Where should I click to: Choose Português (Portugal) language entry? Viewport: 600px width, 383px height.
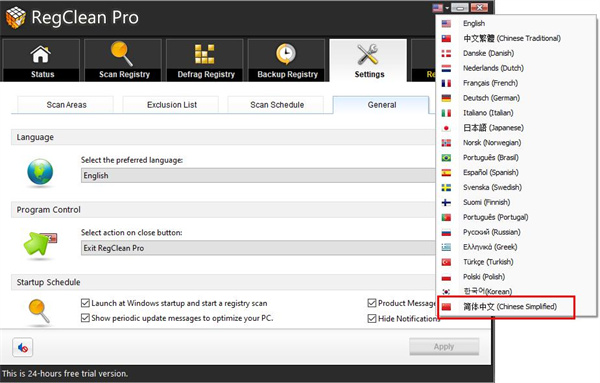tap(517, 217)
